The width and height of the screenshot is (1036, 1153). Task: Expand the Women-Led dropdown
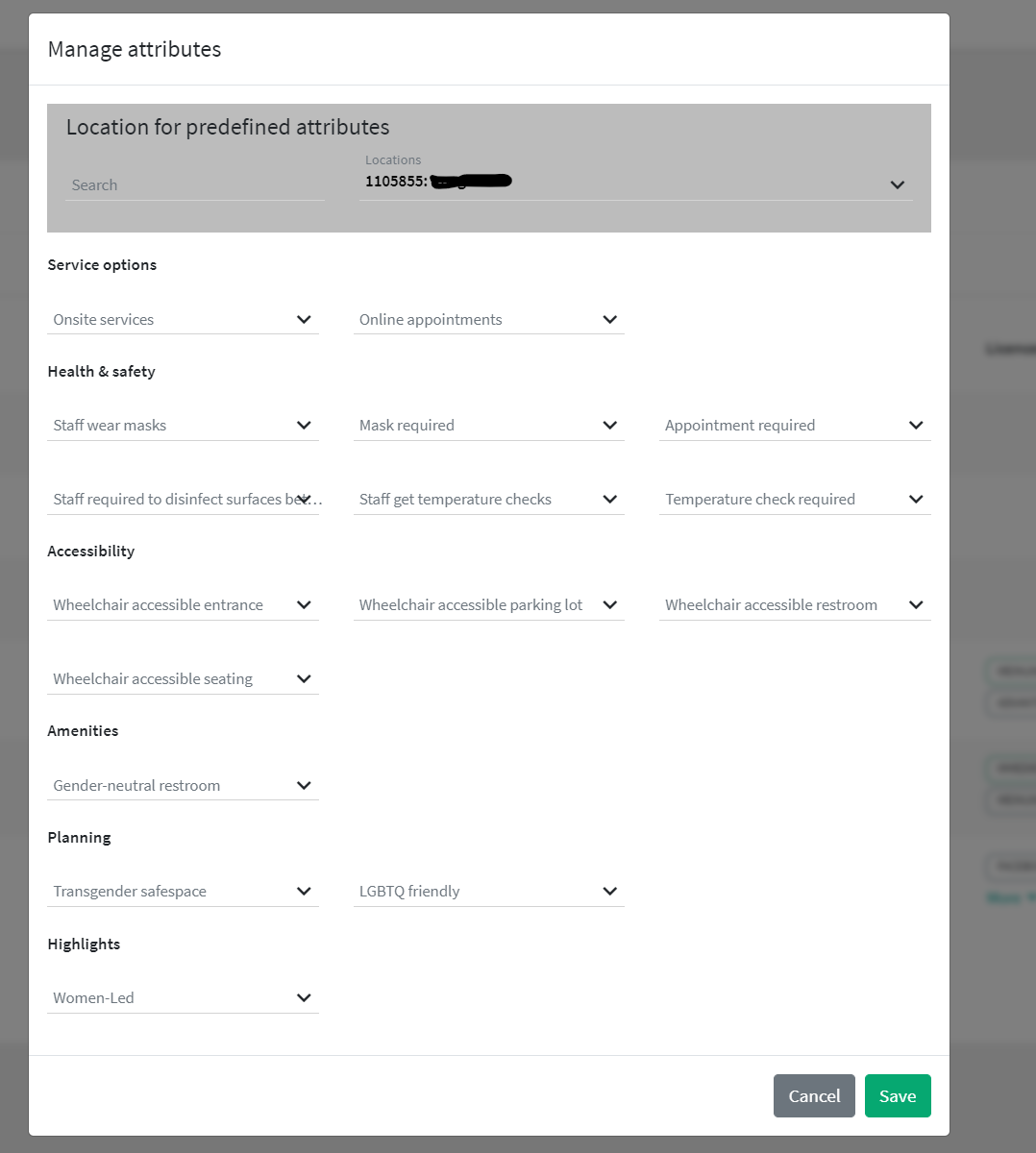click(x=183, y=998)
